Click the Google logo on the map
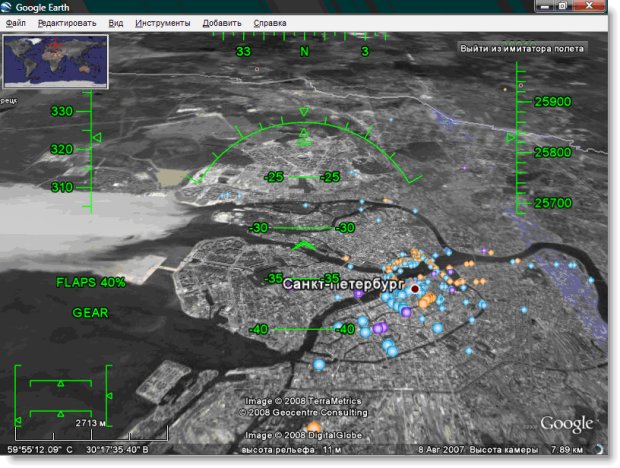 566,424
